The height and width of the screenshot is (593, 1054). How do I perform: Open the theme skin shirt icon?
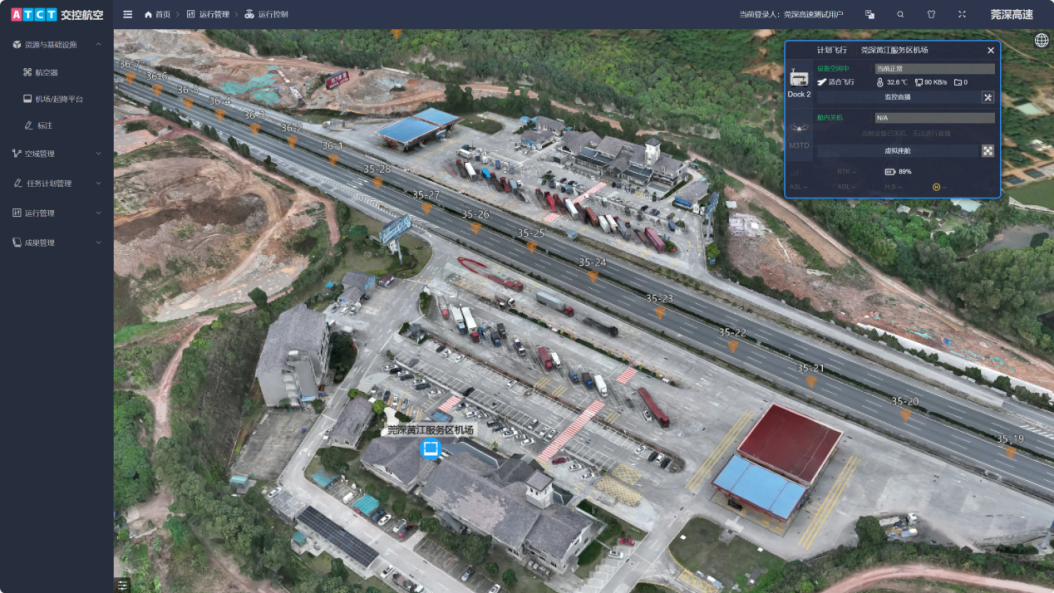[x=931, y=15]
